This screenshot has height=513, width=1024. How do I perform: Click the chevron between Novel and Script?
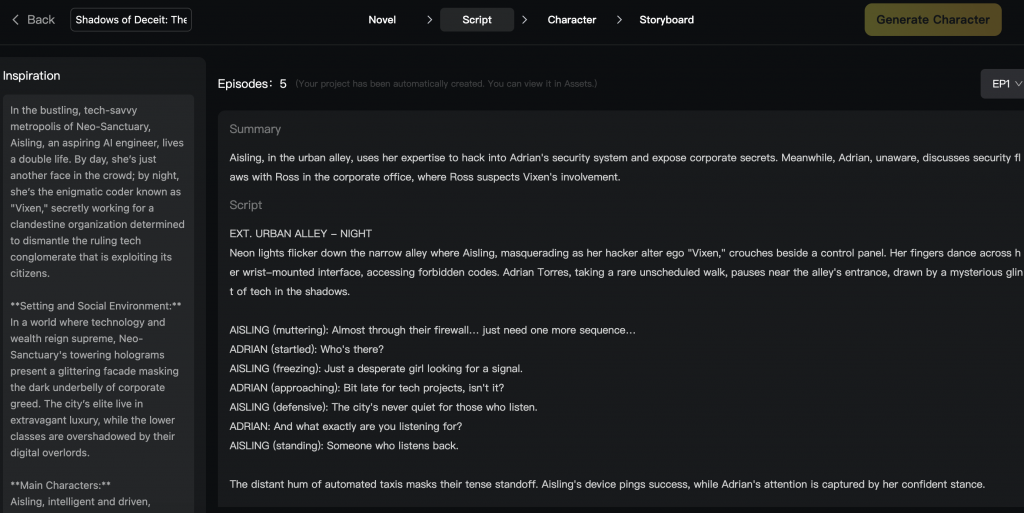pyautogui.click(x=429, y=20)
